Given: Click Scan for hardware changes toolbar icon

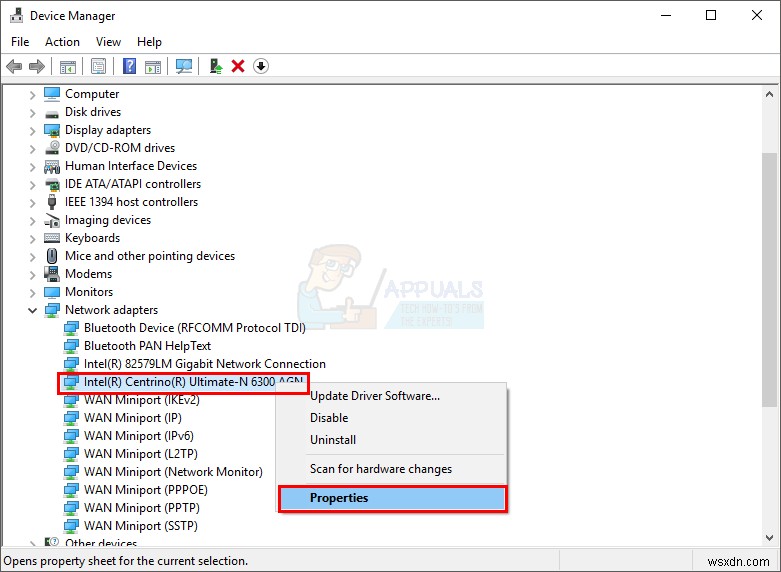Looking at the screenshot, I should [x=184, y=66].
